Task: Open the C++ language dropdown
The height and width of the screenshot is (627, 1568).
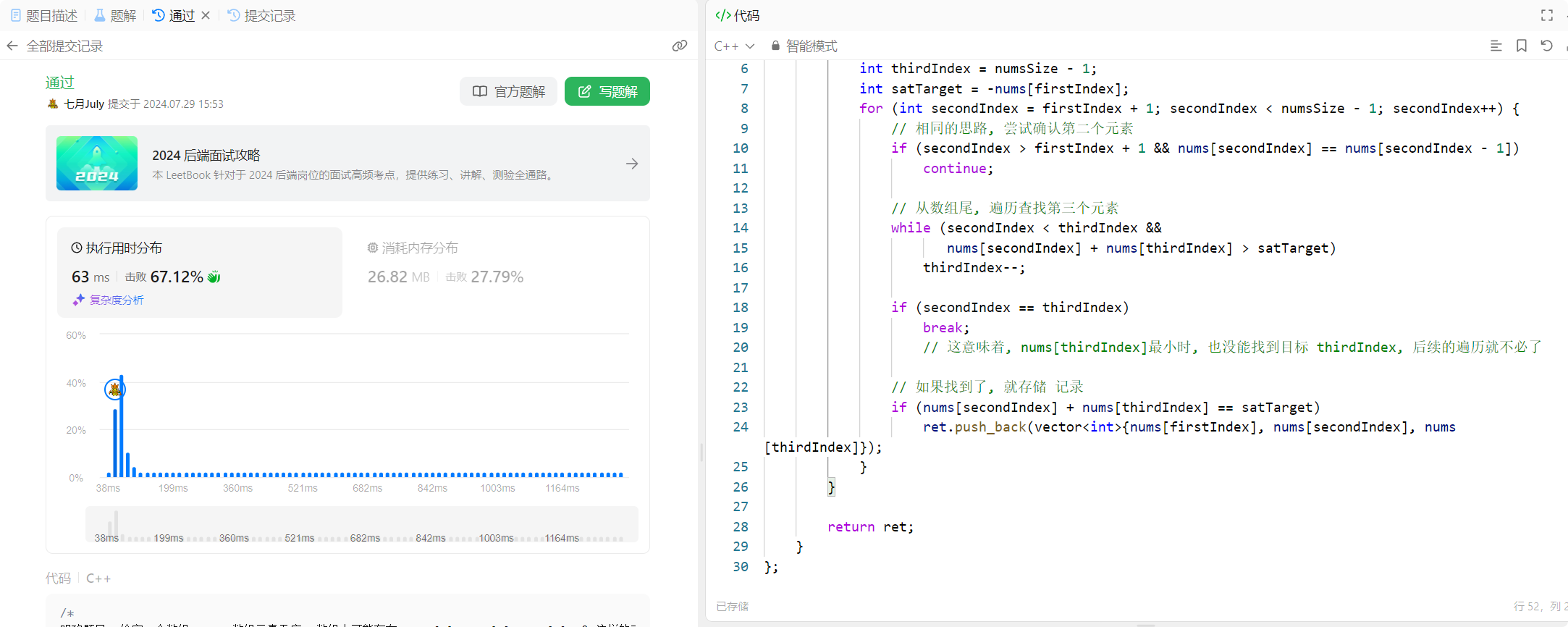Action: point(734,46)
